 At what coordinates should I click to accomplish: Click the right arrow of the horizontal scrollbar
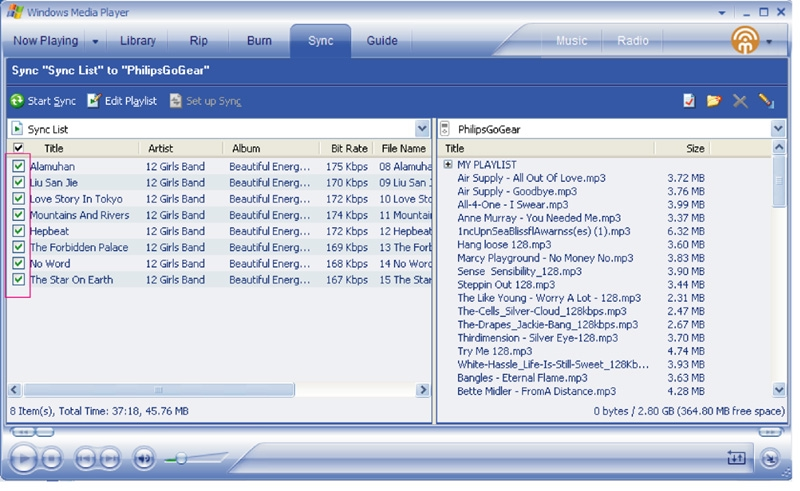tap(422, 390)
